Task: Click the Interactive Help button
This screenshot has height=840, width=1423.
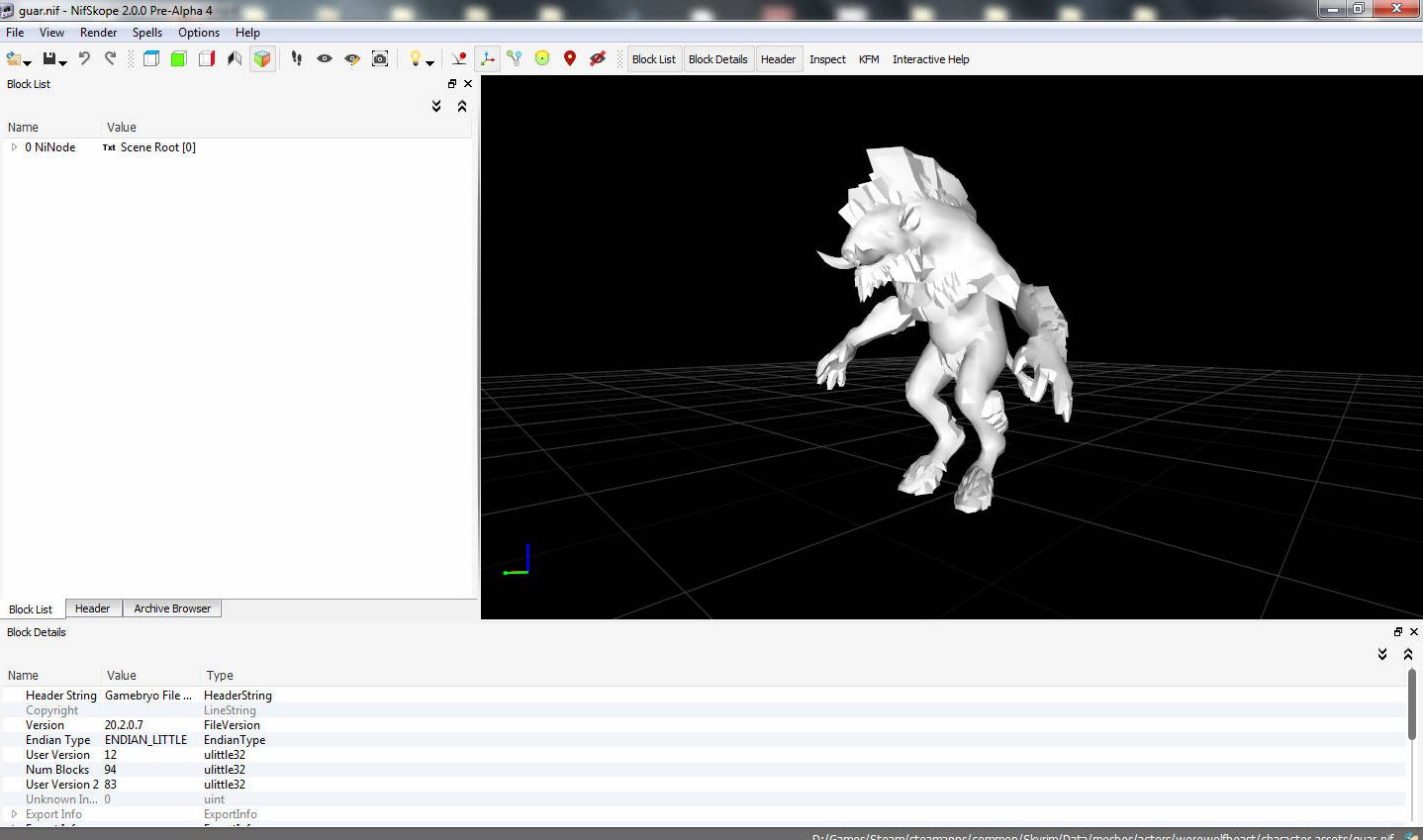Action: pyautogui.click(x=931, y=59)
